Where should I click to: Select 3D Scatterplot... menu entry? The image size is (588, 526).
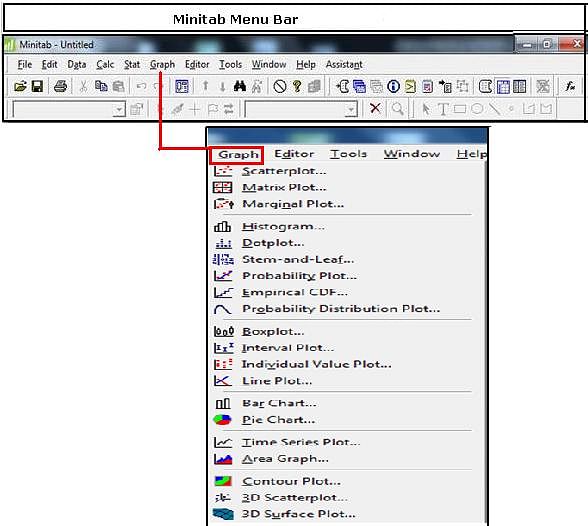(294, 498)
